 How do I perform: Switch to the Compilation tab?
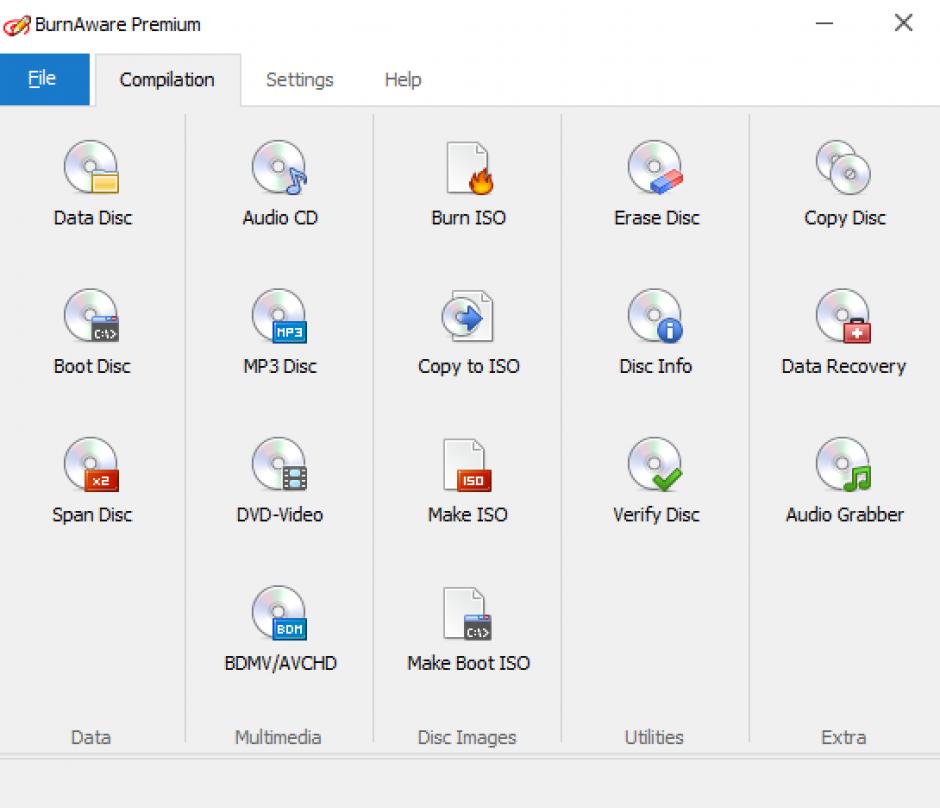167,80
